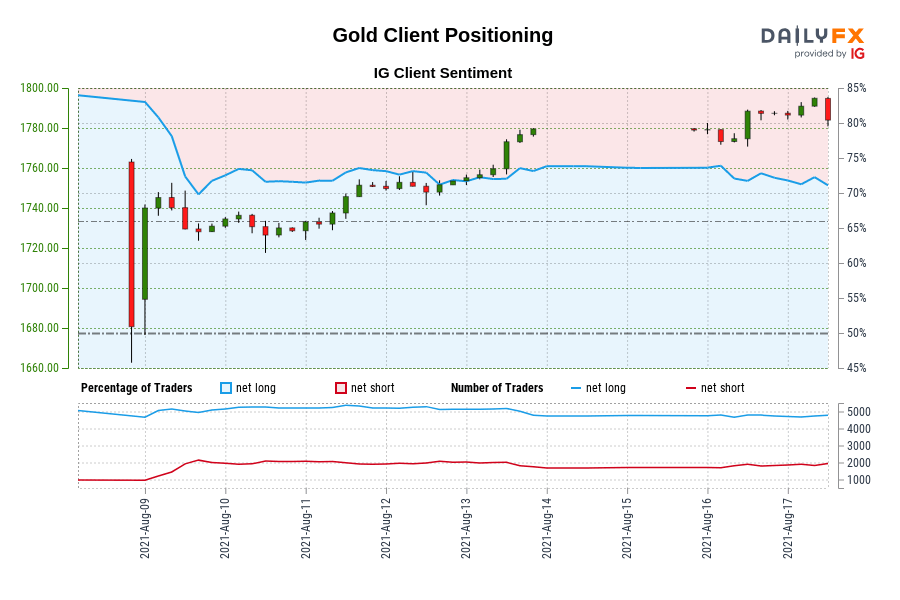
Task: Click the DailyFX logo
Action: [x=812, y=36]
